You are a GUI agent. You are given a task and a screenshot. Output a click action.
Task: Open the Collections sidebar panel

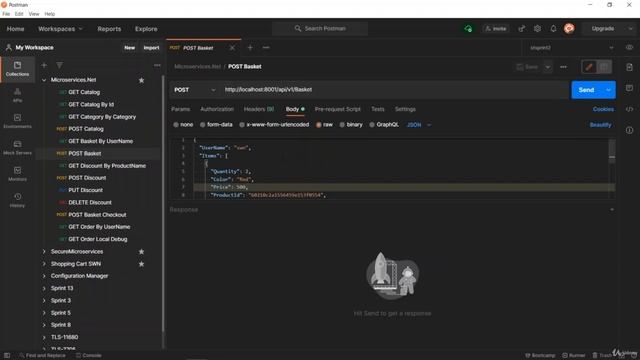point(17,69)
